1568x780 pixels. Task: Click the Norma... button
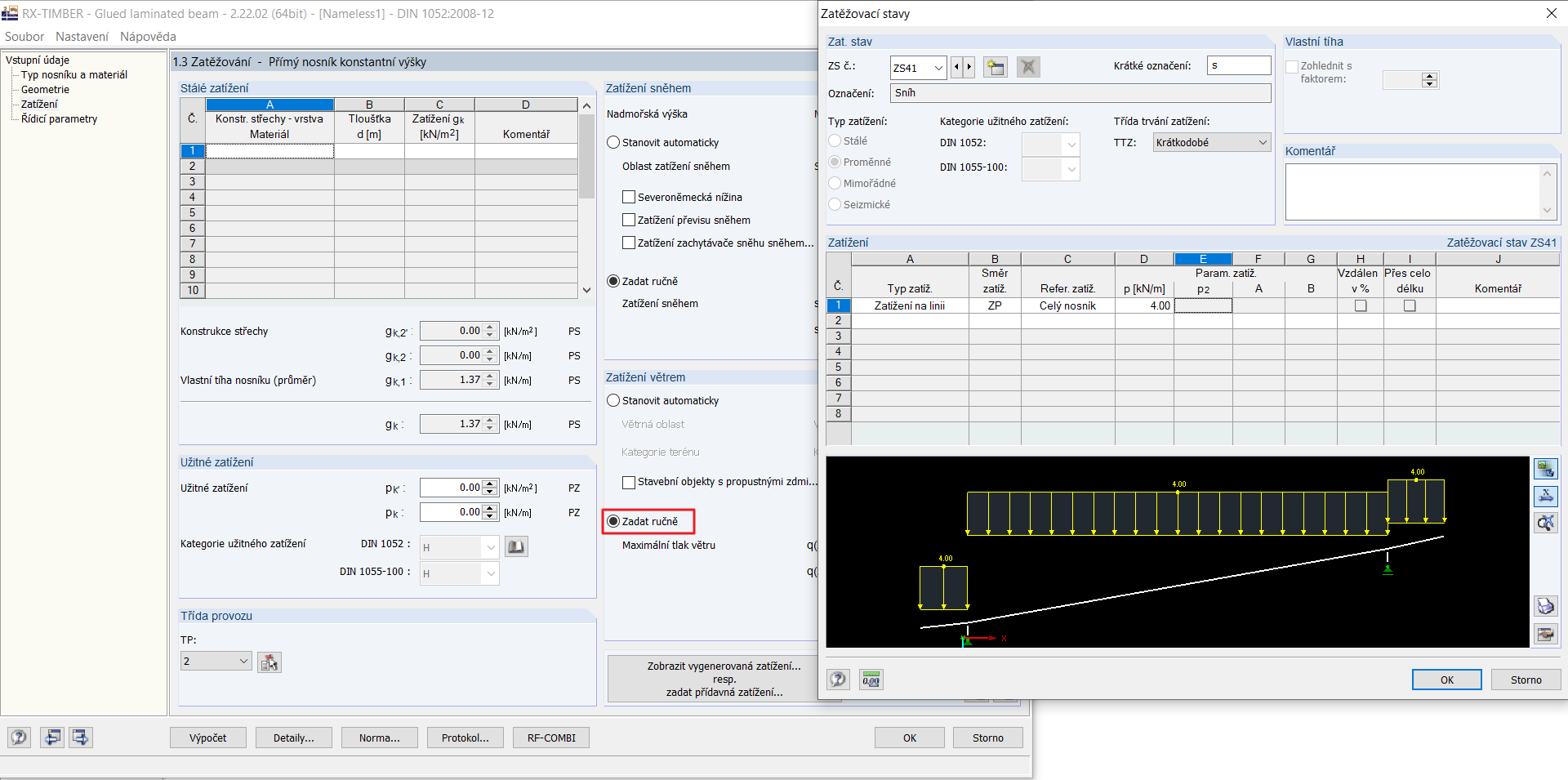(380, 738)
